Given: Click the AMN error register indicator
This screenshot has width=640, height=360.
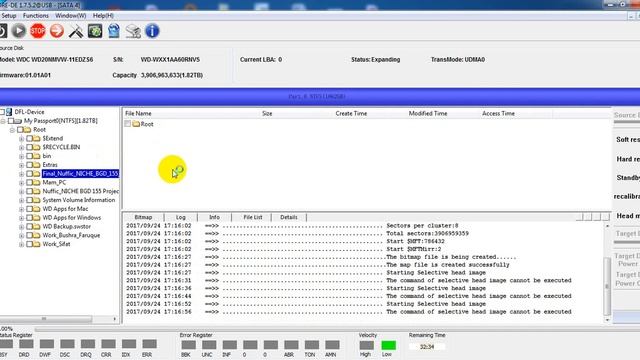Looking at the screenshot, I should (x=332, y=345).
